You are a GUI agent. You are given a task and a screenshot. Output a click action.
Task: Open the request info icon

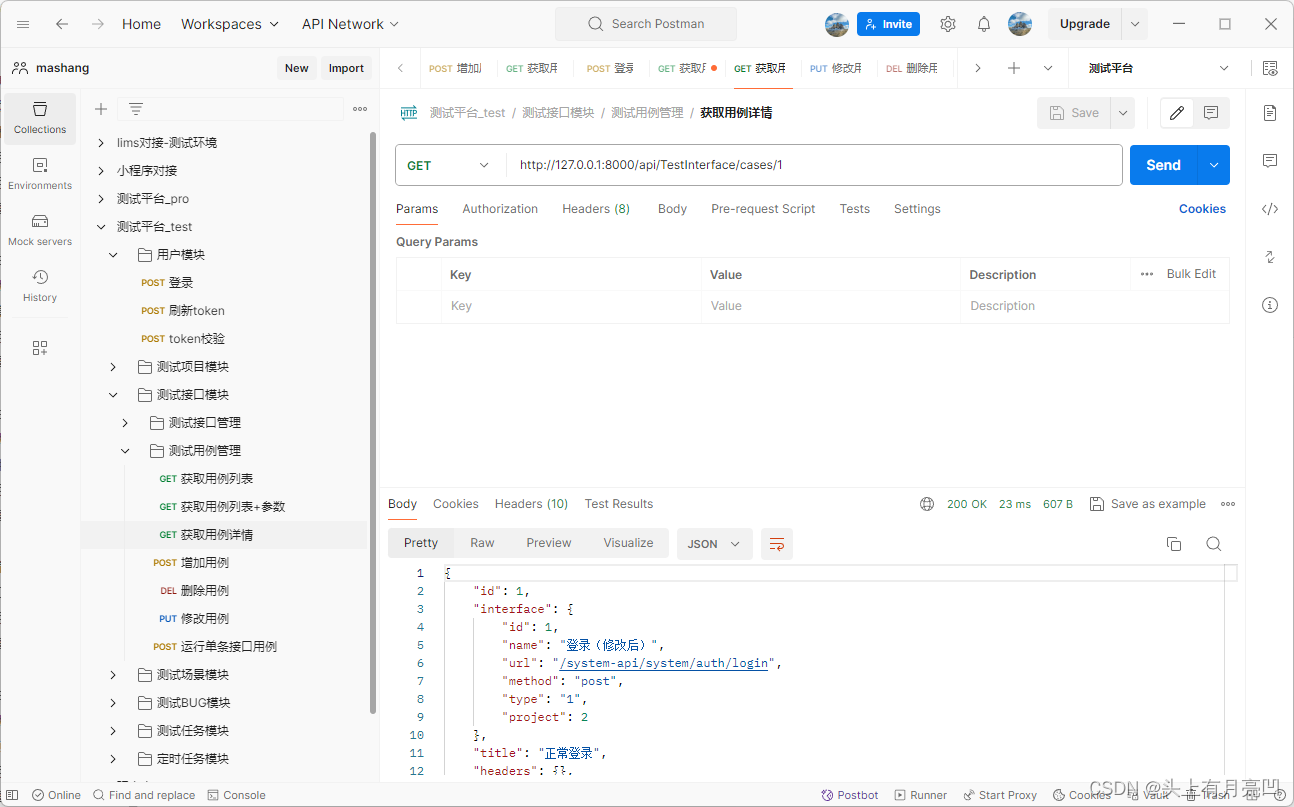pos(1270,305)
